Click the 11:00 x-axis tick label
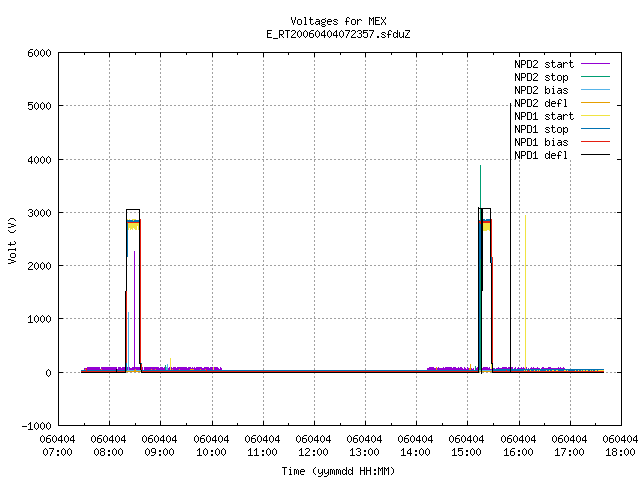640x480 pixels. (x=262, y=452)
